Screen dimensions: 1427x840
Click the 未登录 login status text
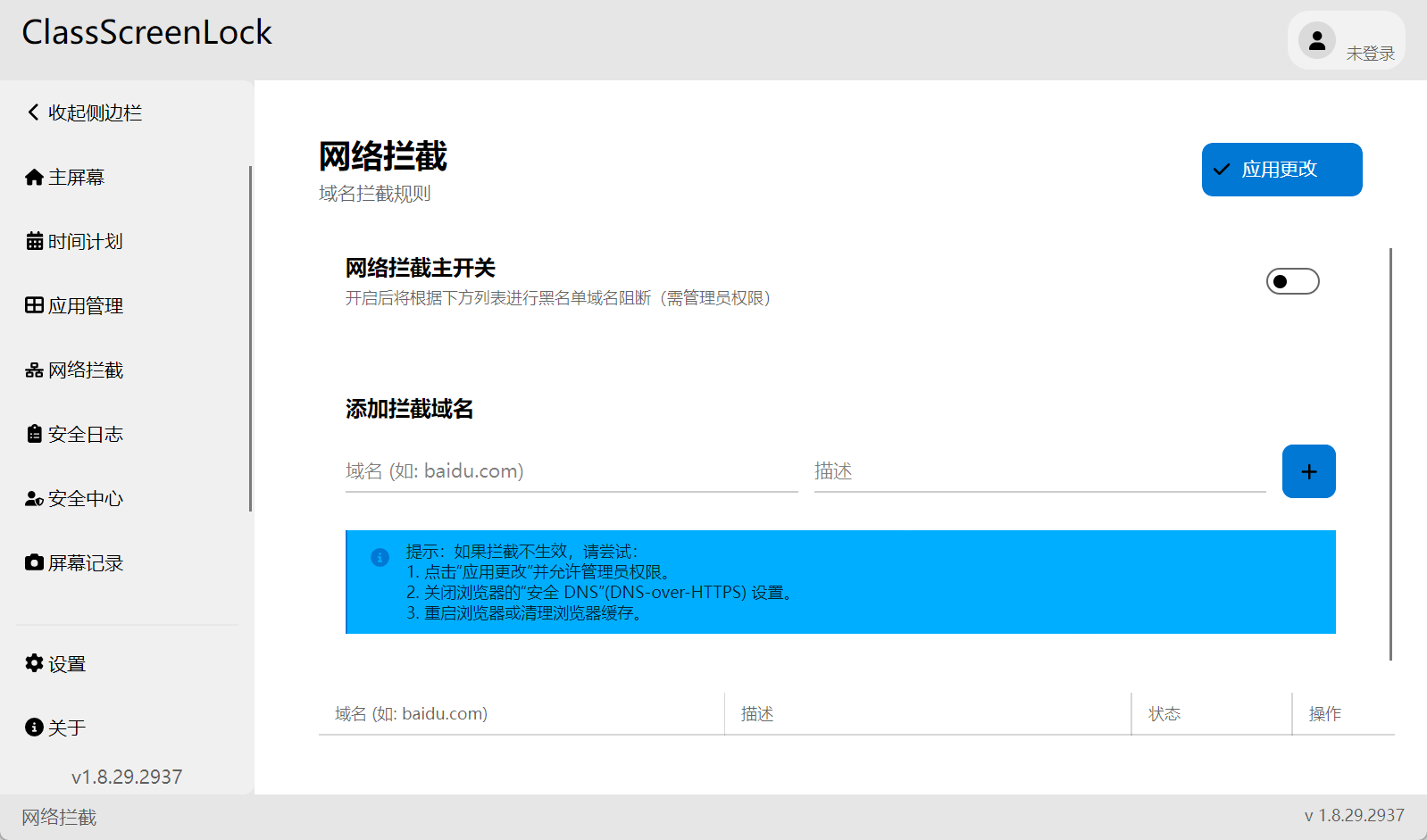click(x=1371, y=54)
